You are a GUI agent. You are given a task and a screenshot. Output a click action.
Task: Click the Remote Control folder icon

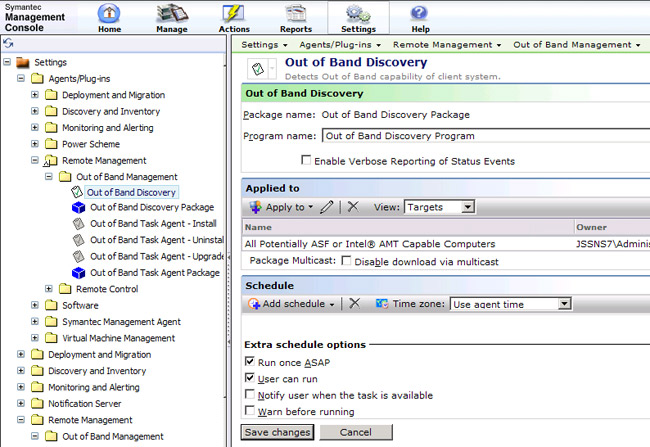[65, 289]
